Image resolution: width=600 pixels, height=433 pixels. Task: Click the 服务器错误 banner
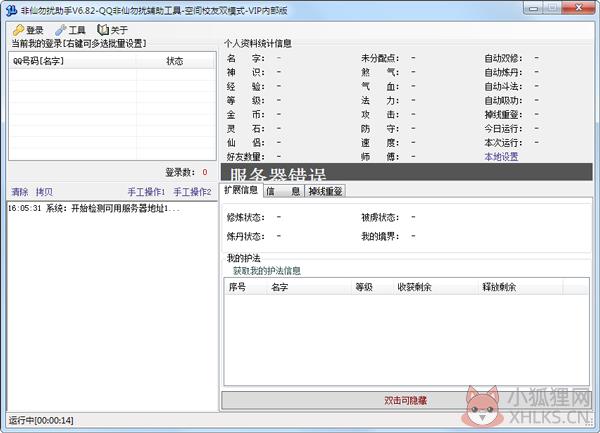click(406, 172)
